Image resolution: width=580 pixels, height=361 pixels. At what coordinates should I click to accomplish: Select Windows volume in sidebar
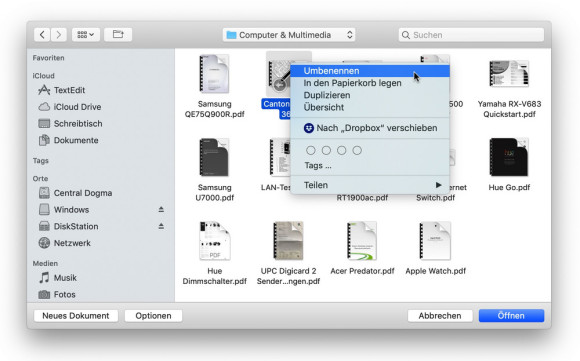pyautogui.click(x=64, y=210)
